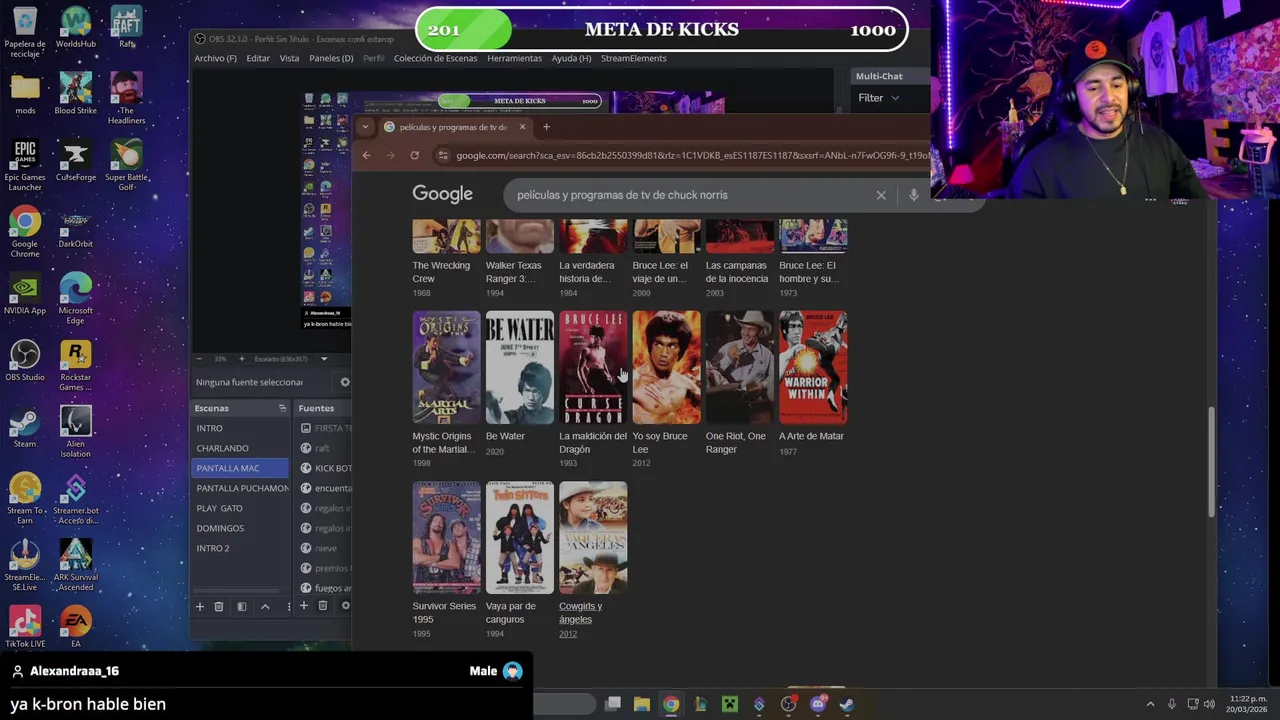The image size is (1280, 720).
Task: Open preview scaling dropdown arrow in OBS
Action: 323,359
